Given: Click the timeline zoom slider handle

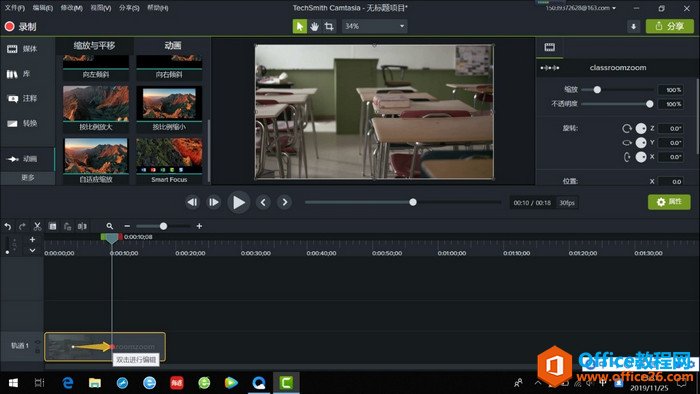Looking at the screenshot, I should click(163, 226).
